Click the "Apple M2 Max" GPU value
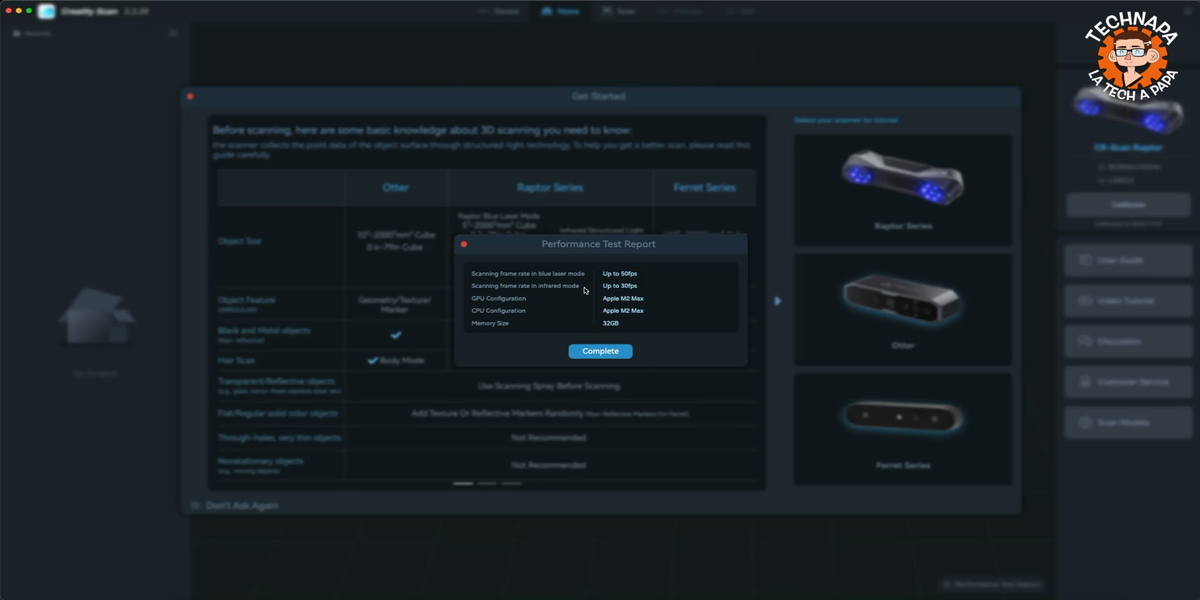 623,298
